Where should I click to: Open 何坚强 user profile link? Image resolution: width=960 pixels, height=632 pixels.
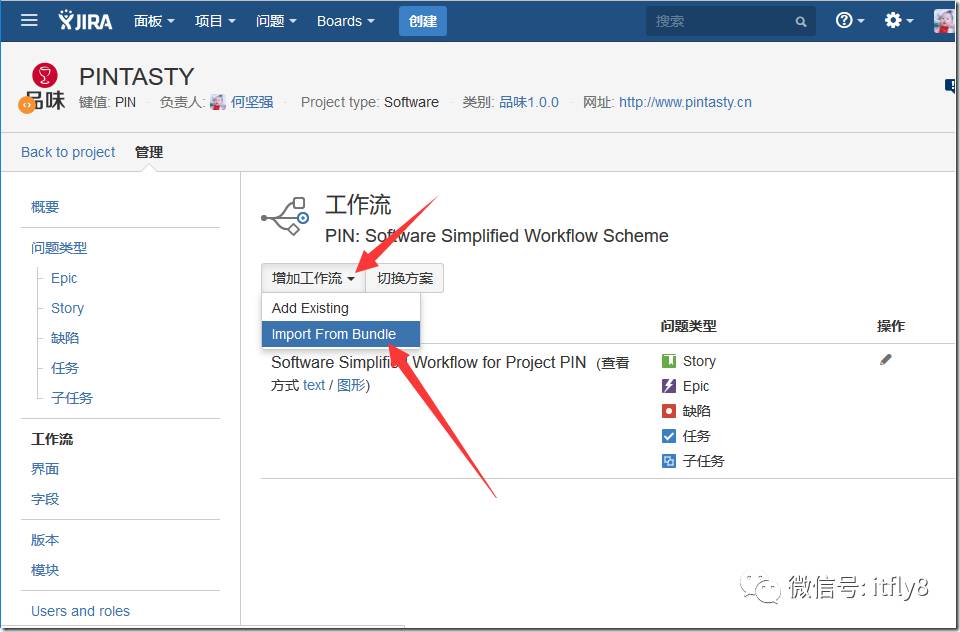(252, 102)
